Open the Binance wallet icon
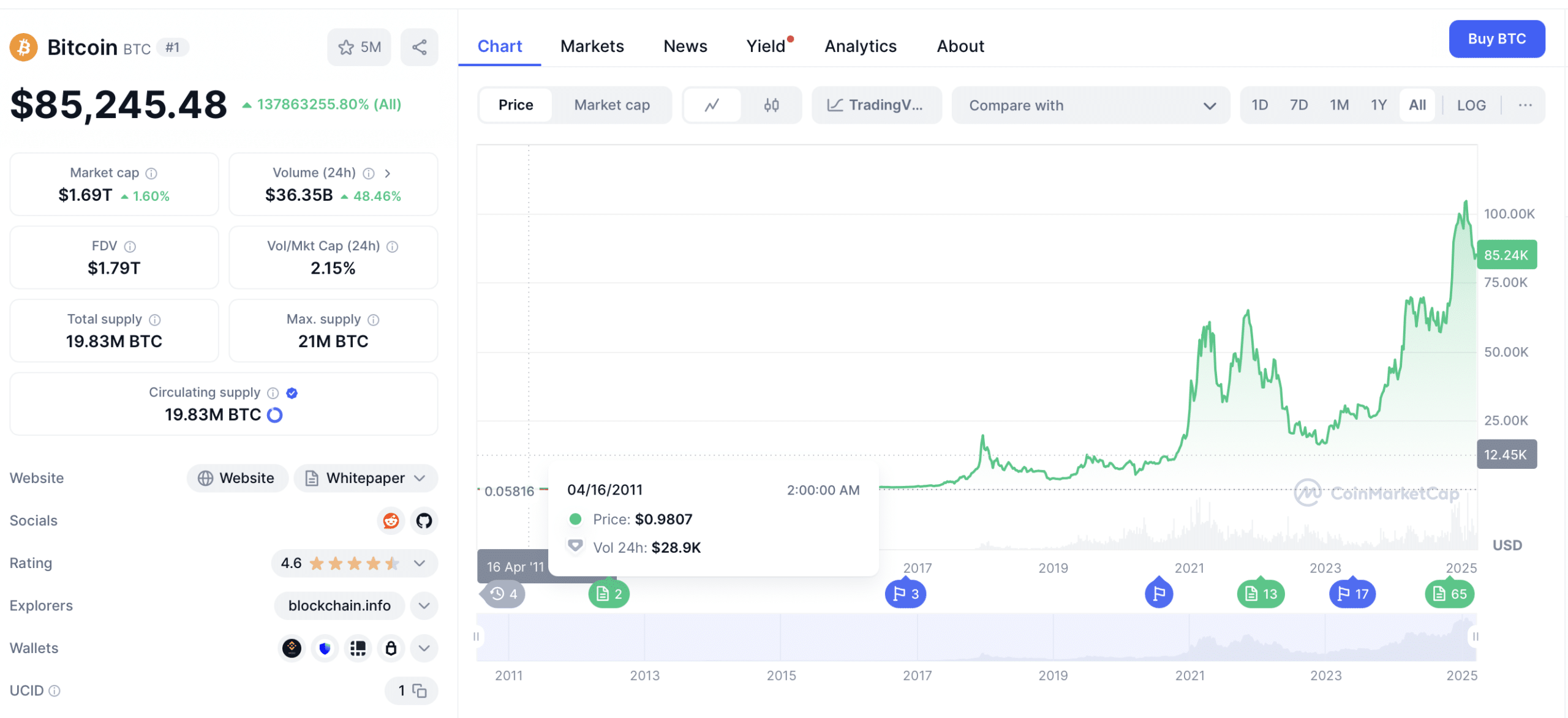The height and width of the screenshot is (718, 1568). click(x=292, y=648)
